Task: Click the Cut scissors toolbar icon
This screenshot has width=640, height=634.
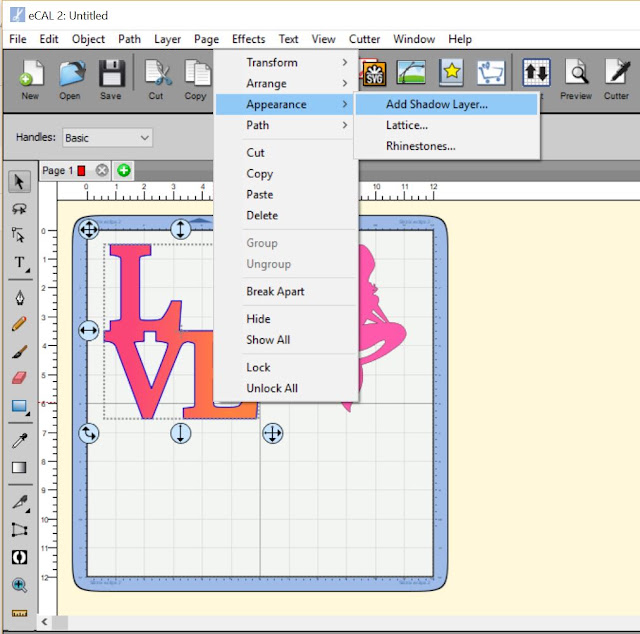Action: tap(158, 73)
